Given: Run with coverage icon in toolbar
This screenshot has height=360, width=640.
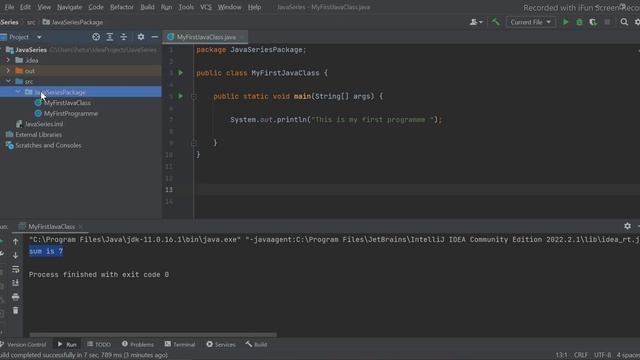Looking at the screenshot, I should [593, 22].
